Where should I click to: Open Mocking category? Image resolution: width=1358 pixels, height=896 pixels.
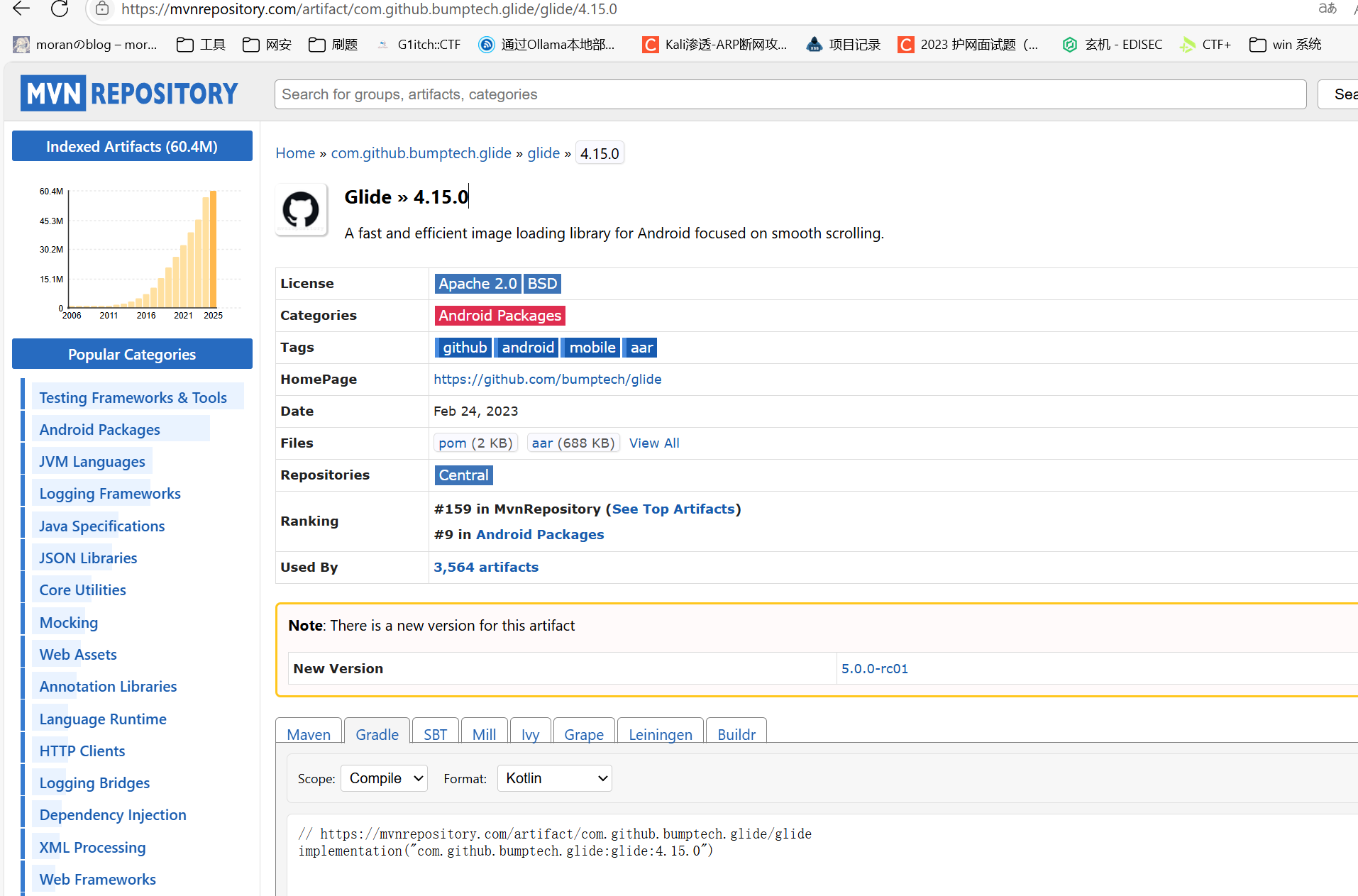(x=69, y=623)
